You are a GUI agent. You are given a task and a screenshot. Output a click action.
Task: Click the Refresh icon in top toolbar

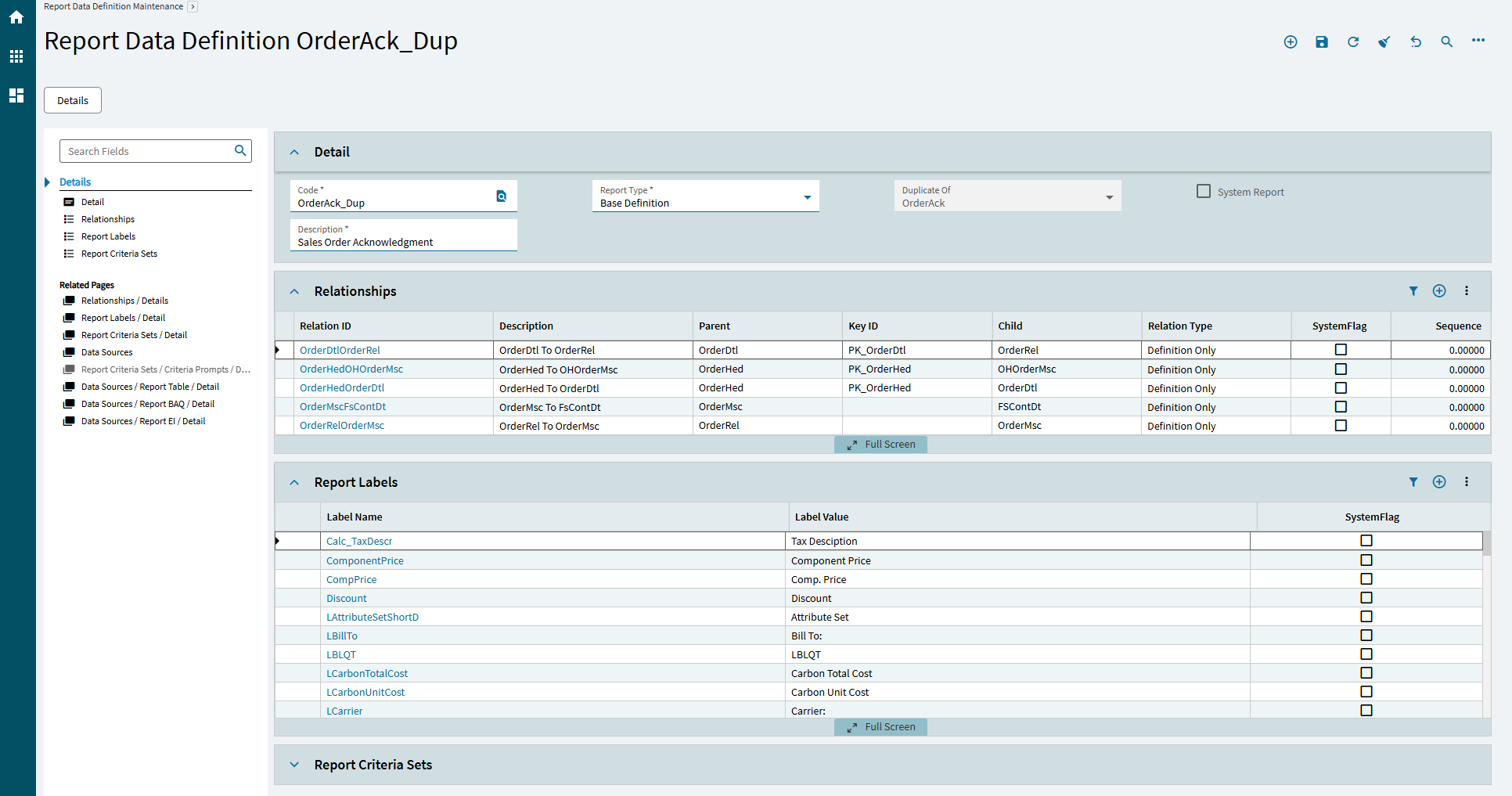click(x=1353, y=42)
